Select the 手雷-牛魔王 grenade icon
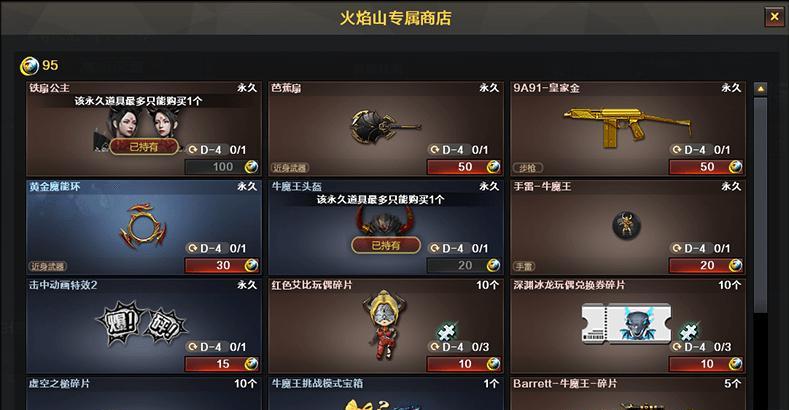The width and height of the screenshot is (789, 410). (626, 225)
